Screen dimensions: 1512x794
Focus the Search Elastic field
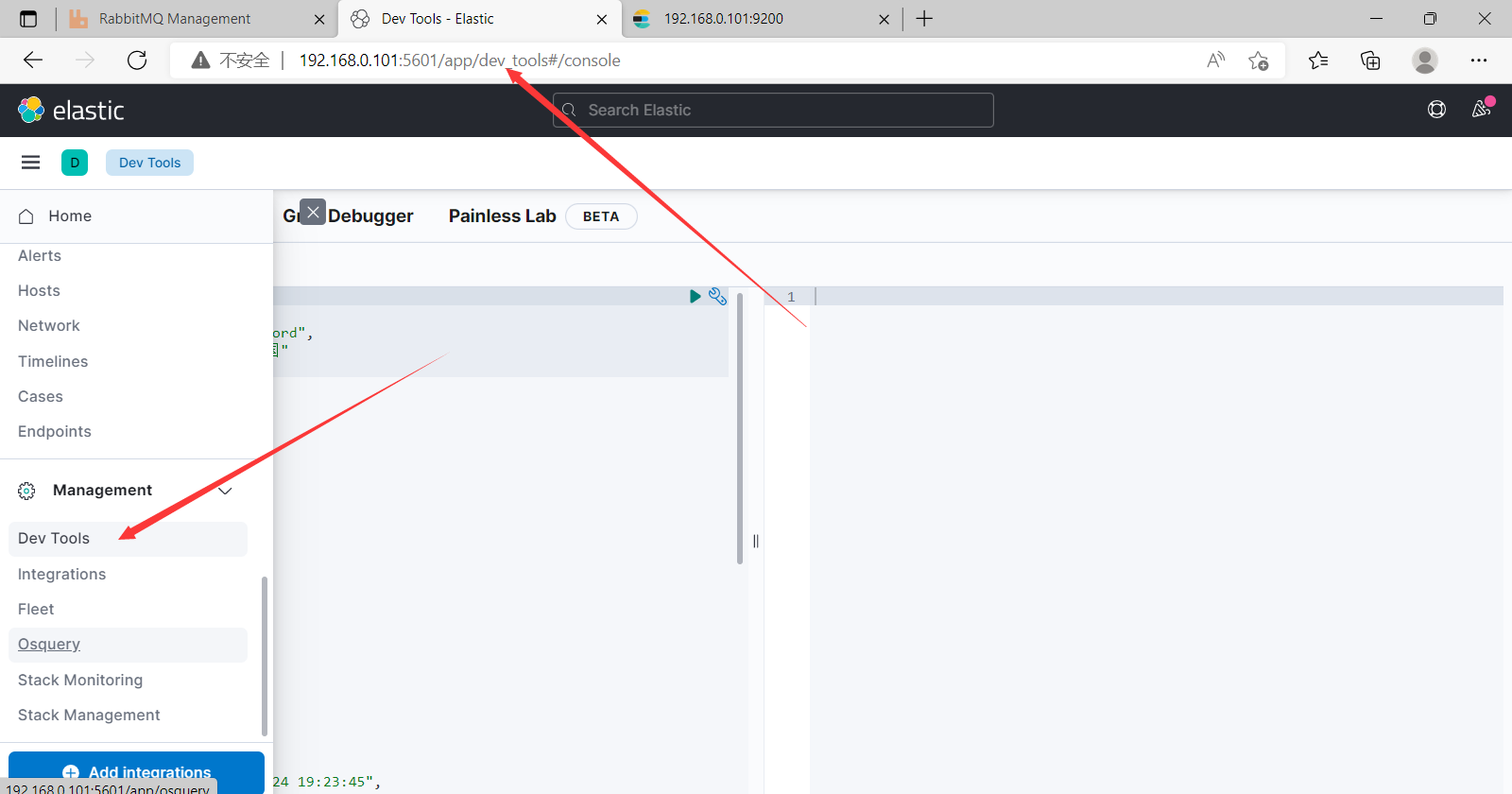coord(773,110)
